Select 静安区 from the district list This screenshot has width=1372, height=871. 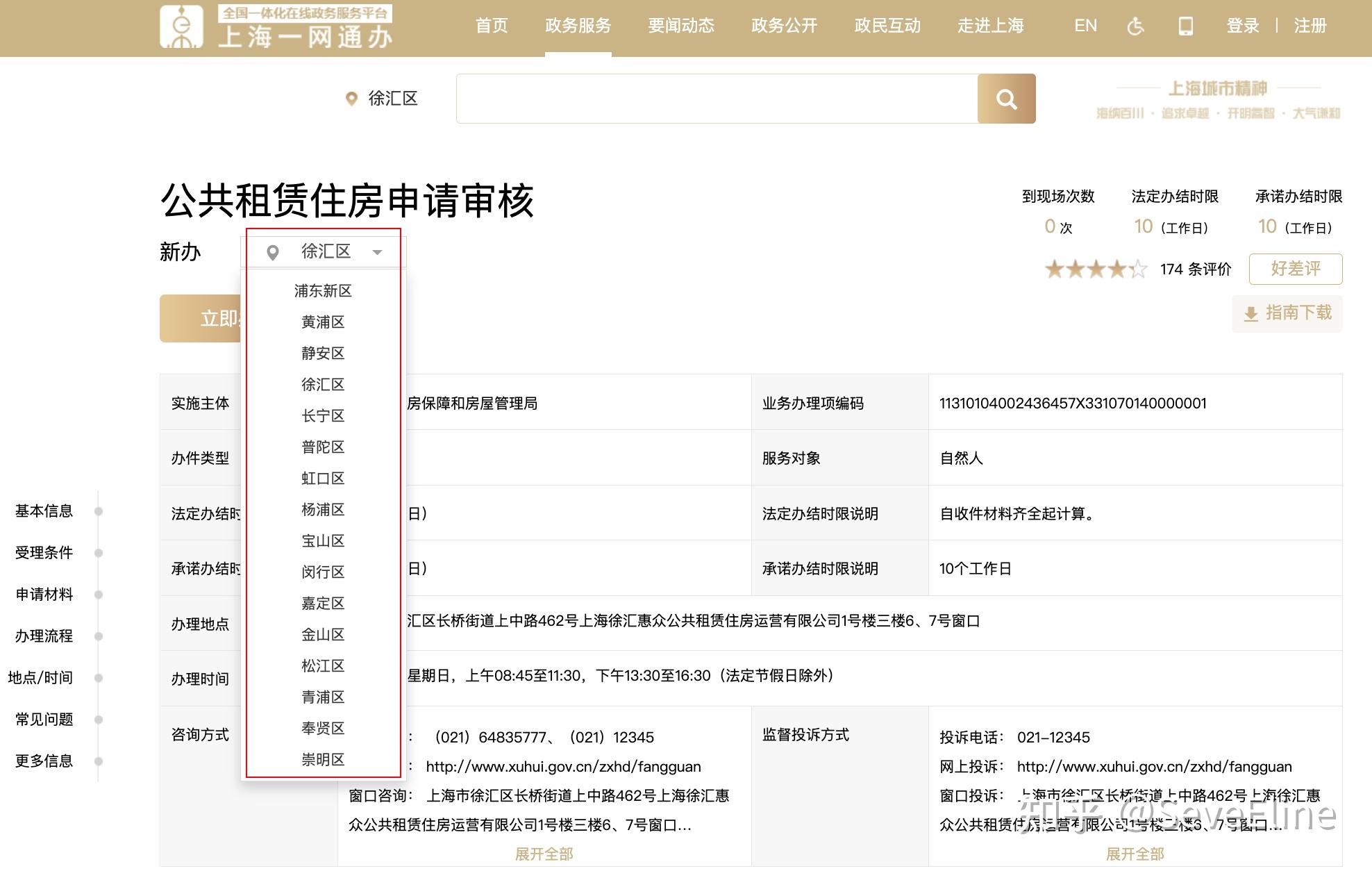click(x=323, y=353)
